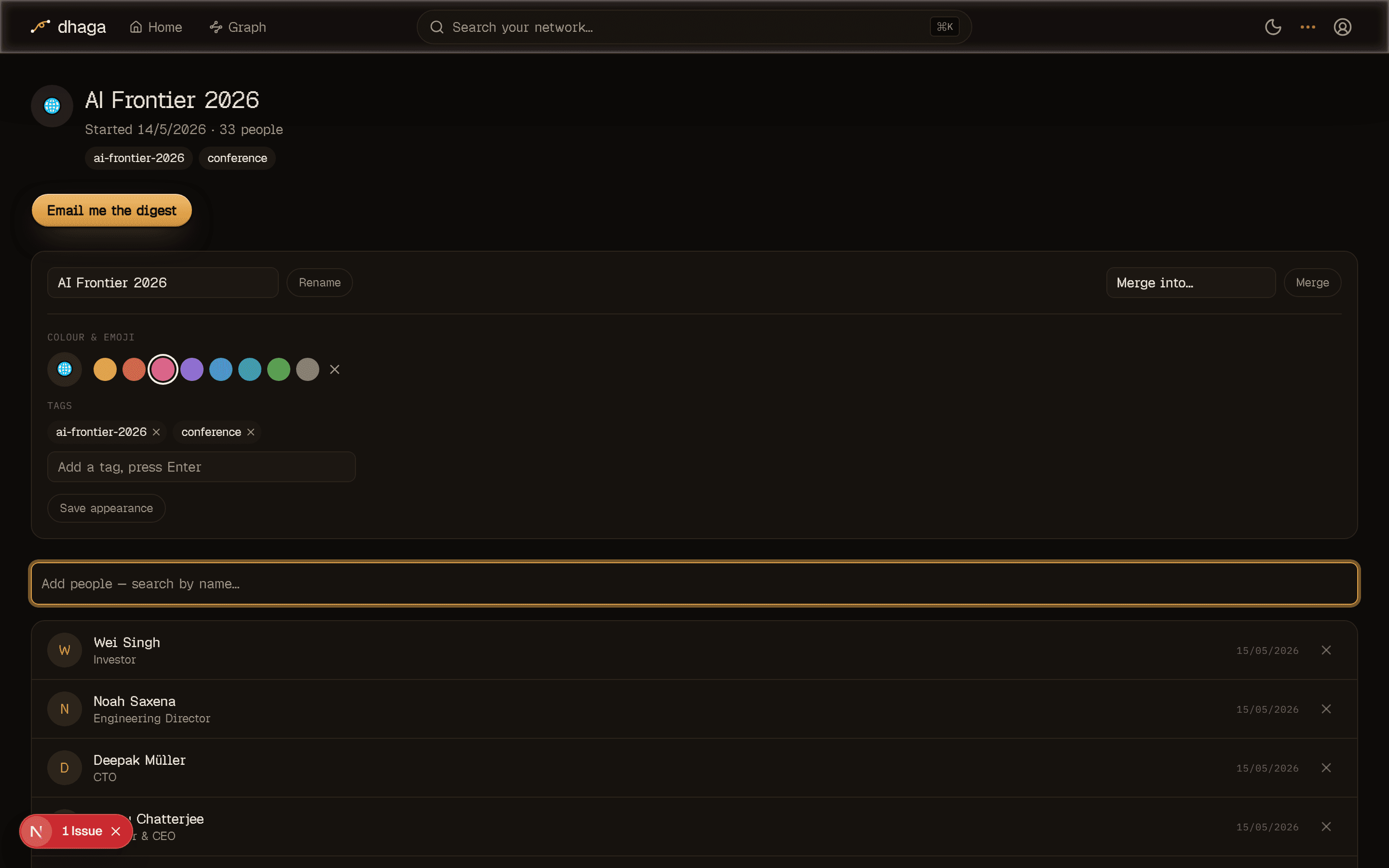Open the Graph view
Viewport: 1389px width, 868px height.
pos(238,27)
